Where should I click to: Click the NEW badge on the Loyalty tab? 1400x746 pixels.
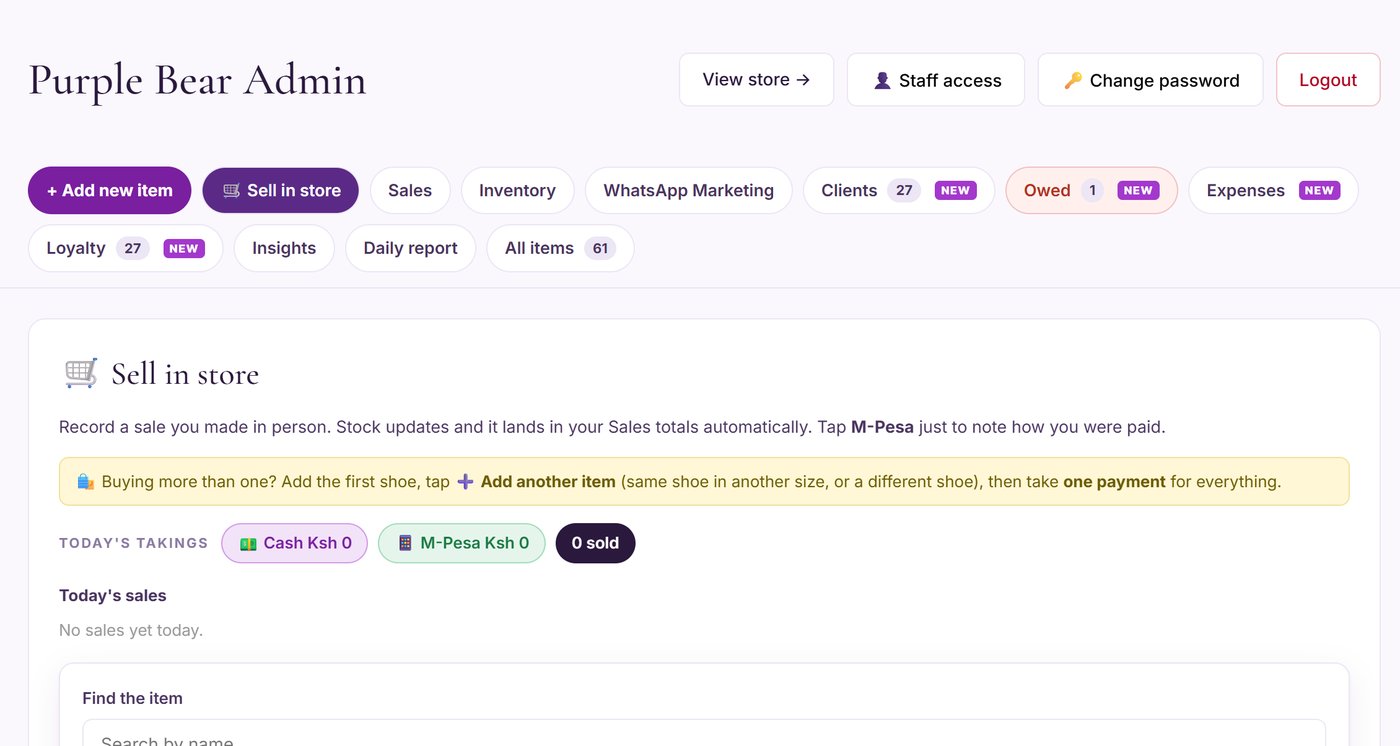(184, 248)
